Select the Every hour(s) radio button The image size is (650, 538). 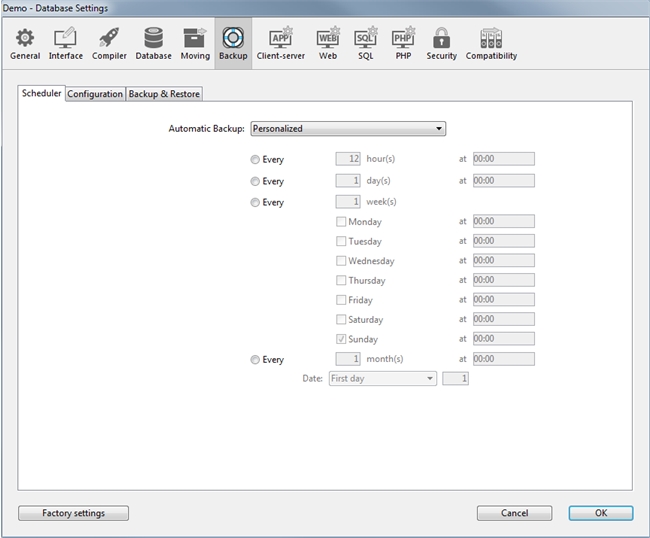[256, 160]
